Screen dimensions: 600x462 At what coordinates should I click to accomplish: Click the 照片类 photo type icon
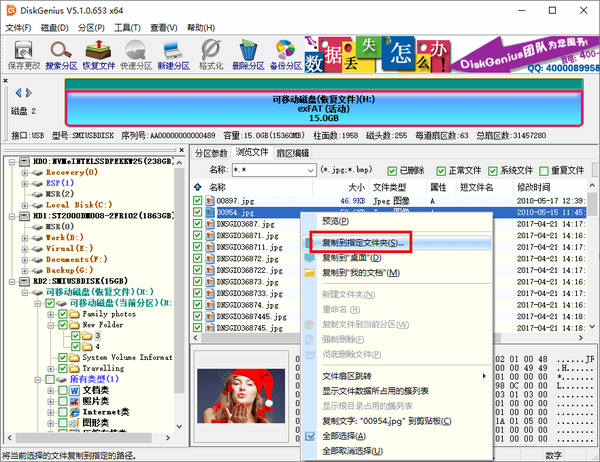(x=74, y=401)
